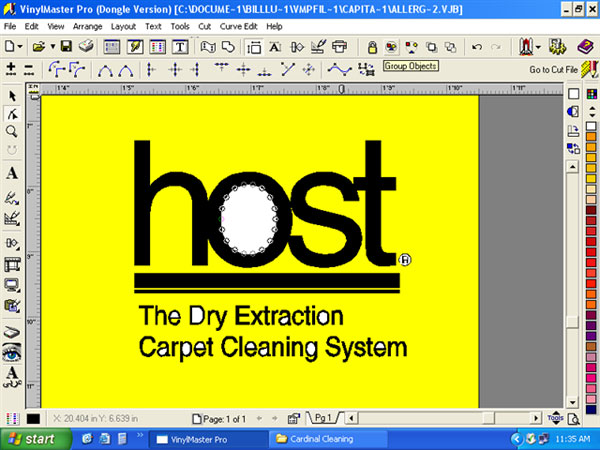600x450 pixels.
Task: Click the horizontal scrollbar left arrow
Action: [x=351, y=418]
